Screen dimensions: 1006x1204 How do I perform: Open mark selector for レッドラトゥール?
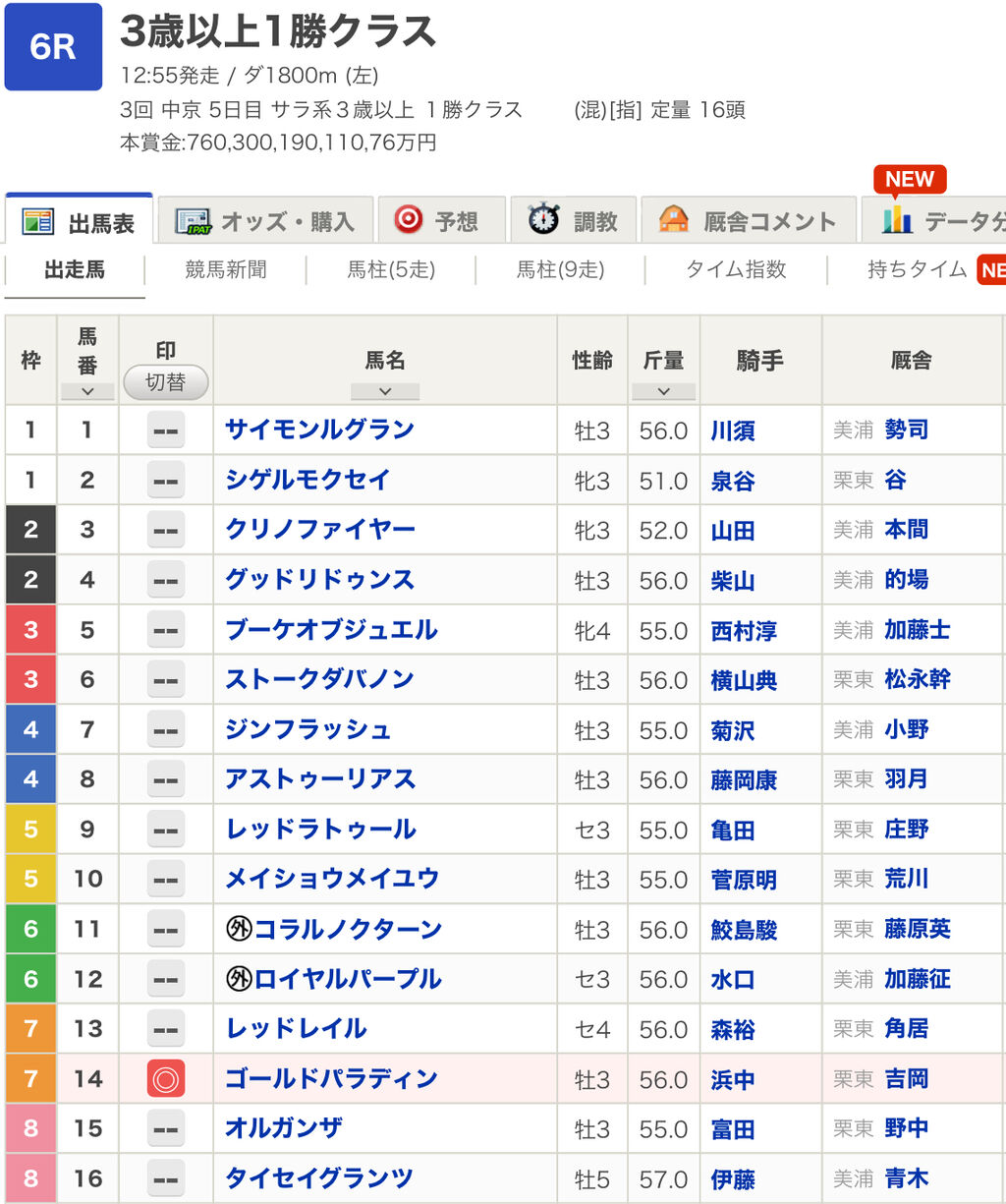pos(166,830)
